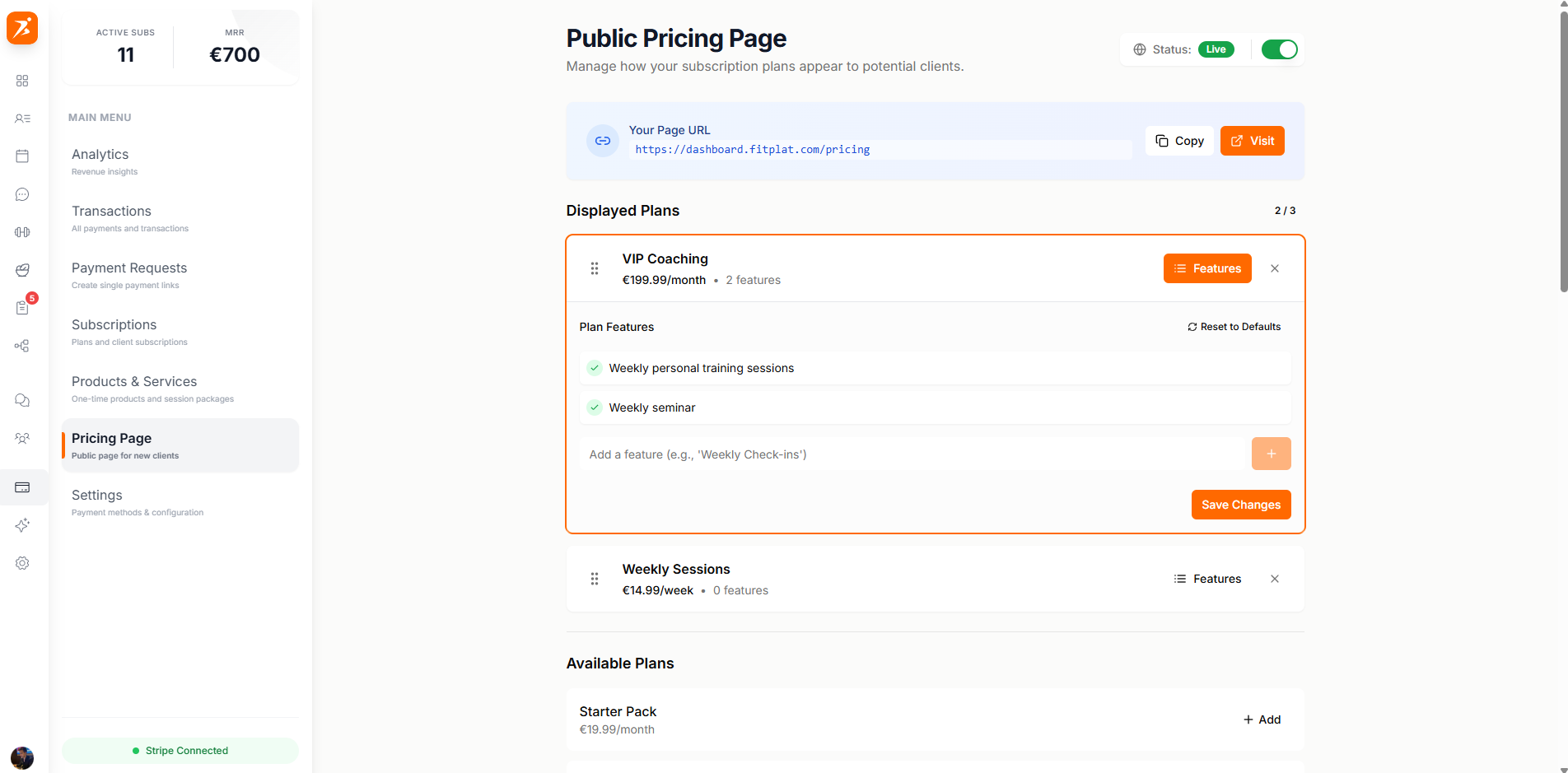This screenshot has width=1568, height=773.
Task: Click the Add a feature input field
Action: pos(824,454)
